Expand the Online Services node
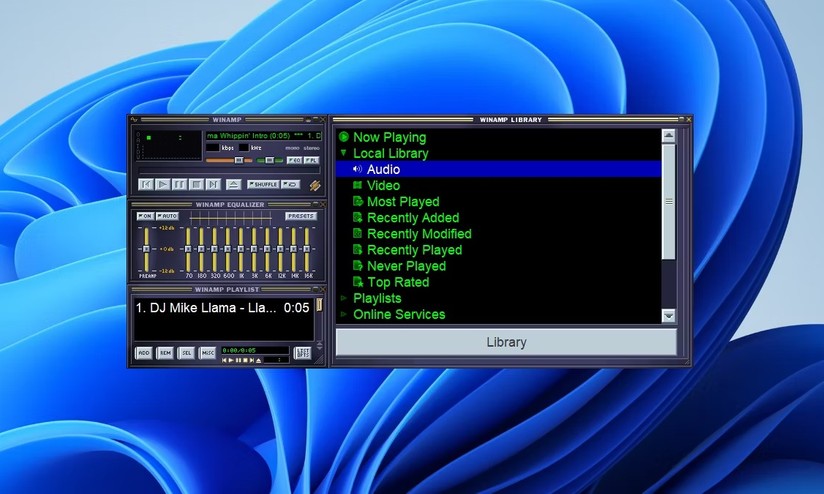The height and width of the screenshot is (494, 824). coord(343,314)
